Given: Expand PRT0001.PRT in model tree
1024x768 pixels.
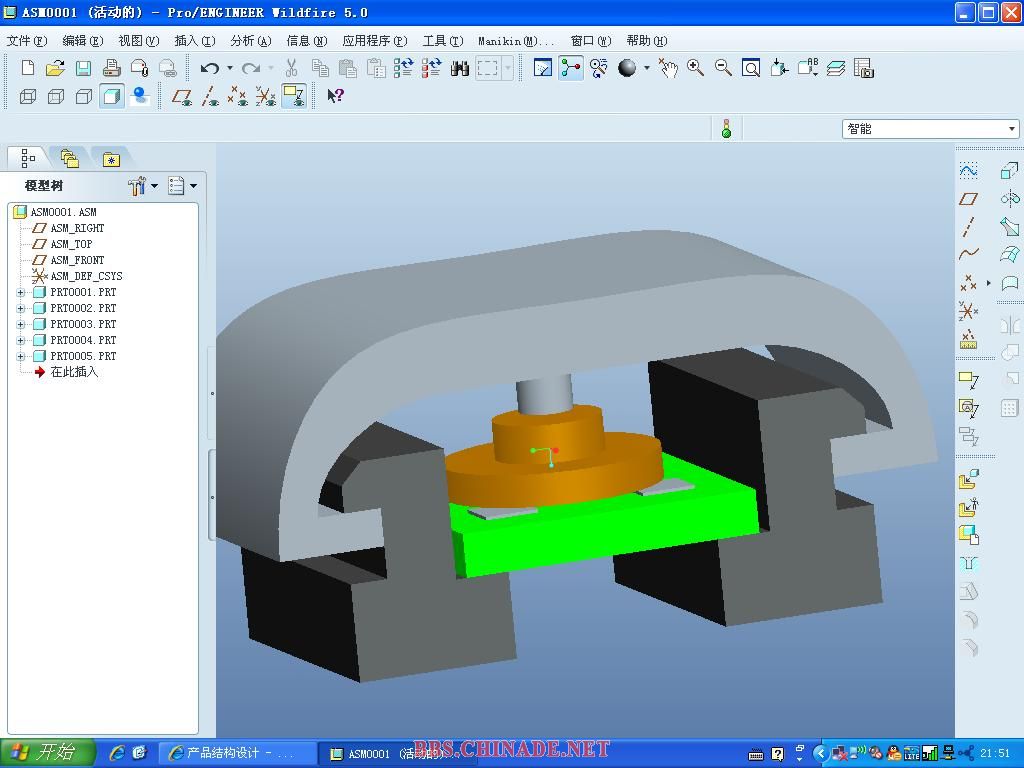Looking at the screenshot, I should [x=20, y=293].
